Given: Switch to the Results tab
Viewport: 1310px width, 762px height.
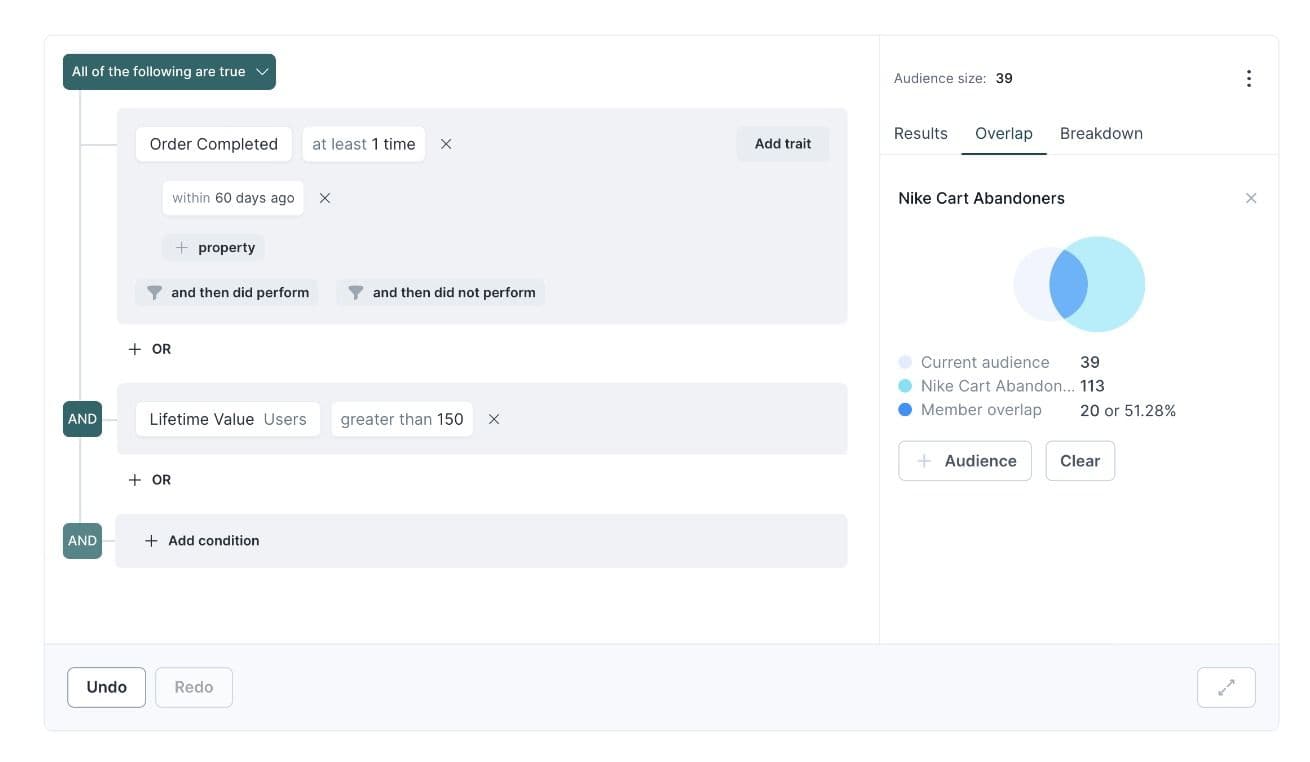Looking at the screenshot, I should pos(921,134).
